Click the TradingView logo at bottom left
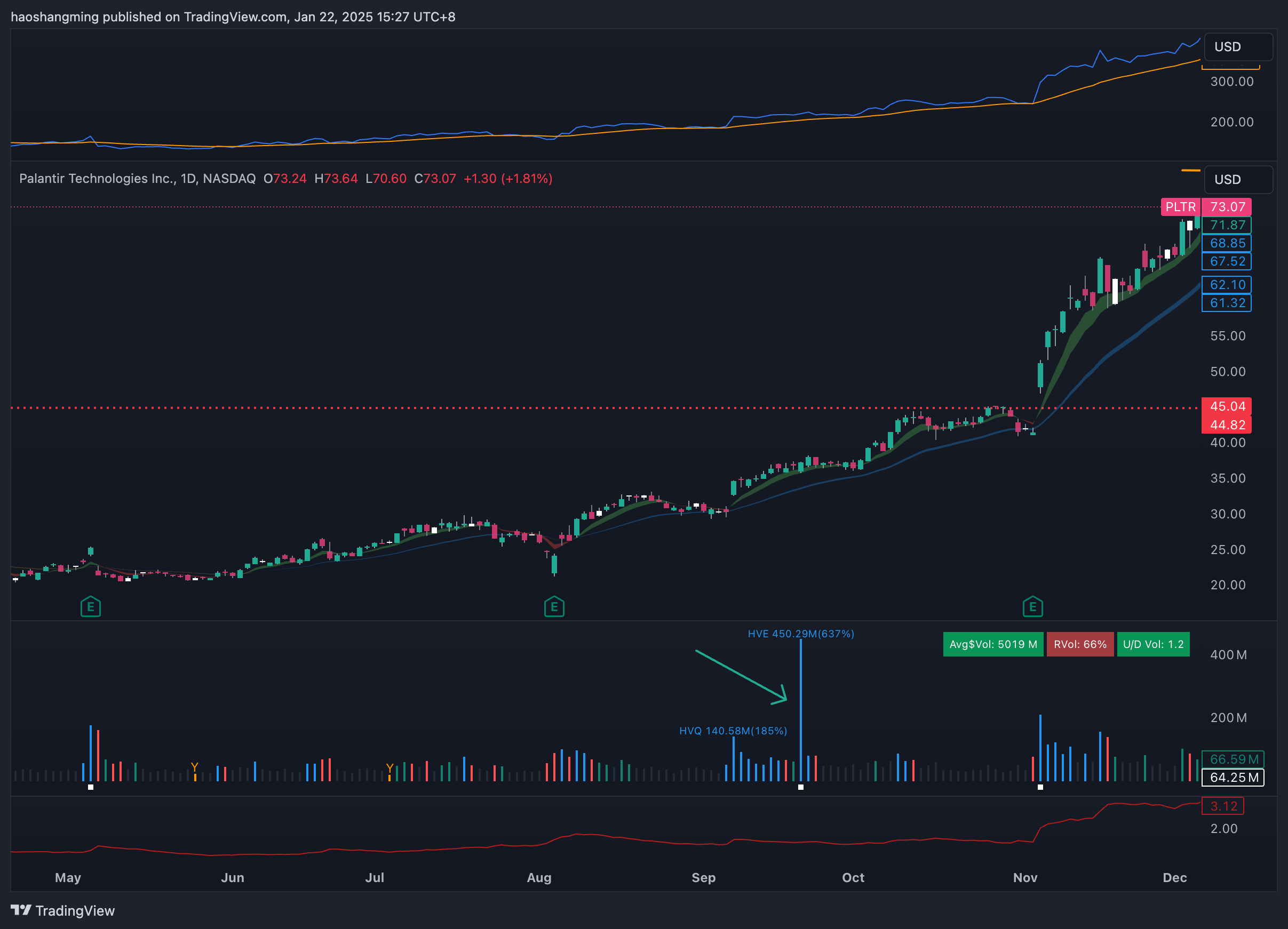This screenshot has height=929, width=1288. click(62, 910)
